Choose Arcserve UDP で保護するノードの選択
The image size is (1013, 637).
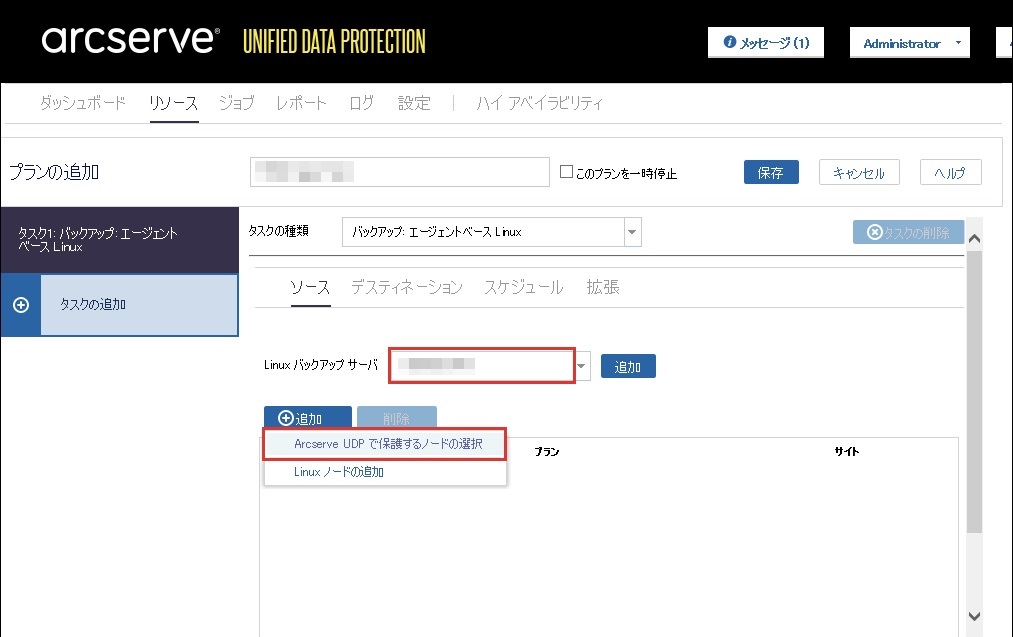384,444
